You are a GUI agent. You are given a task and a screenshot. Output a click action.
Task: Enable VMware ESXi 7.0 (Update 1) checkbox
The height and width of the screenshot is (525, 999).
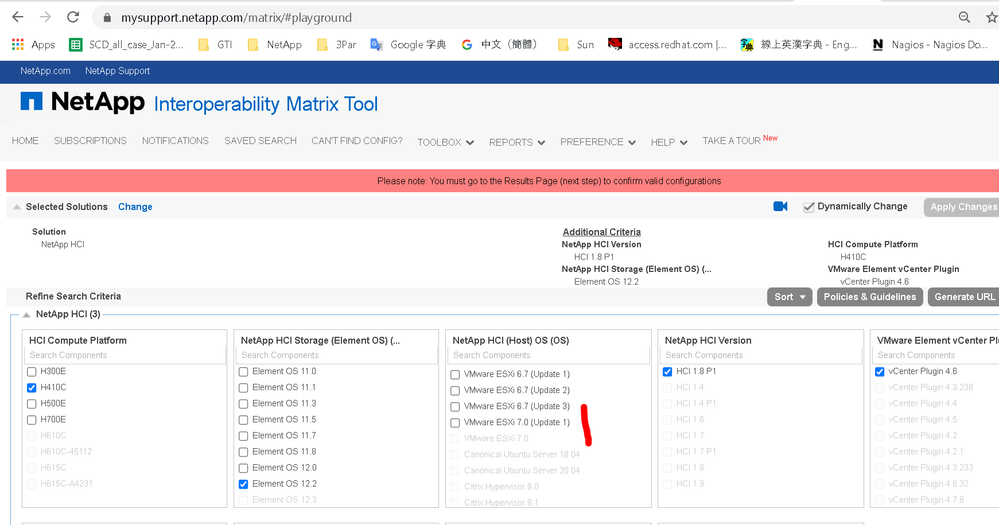455,422
